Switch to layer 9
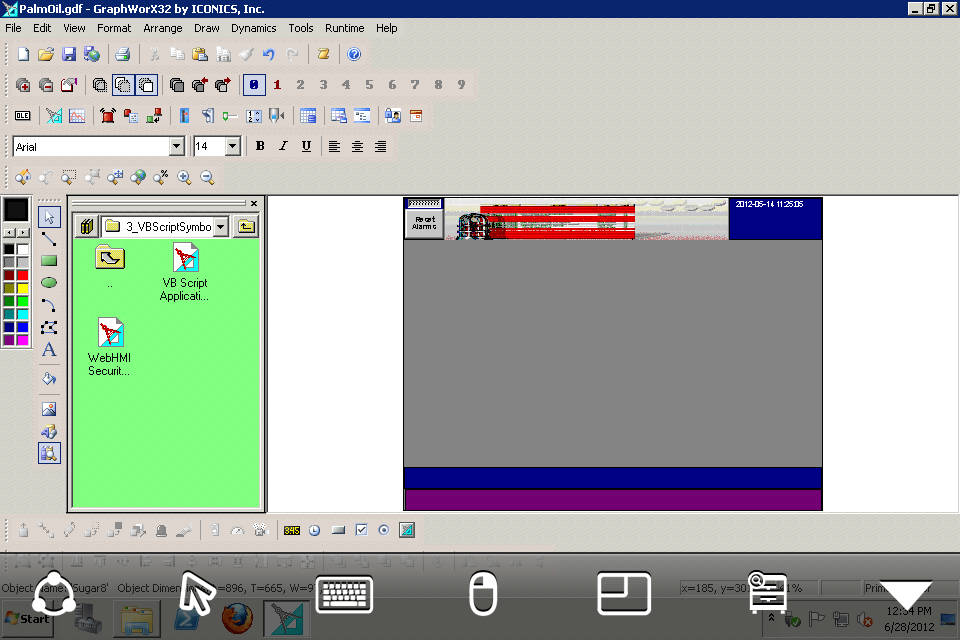Image resolution: width=960 pixels, height=640 pixels. 462,85
